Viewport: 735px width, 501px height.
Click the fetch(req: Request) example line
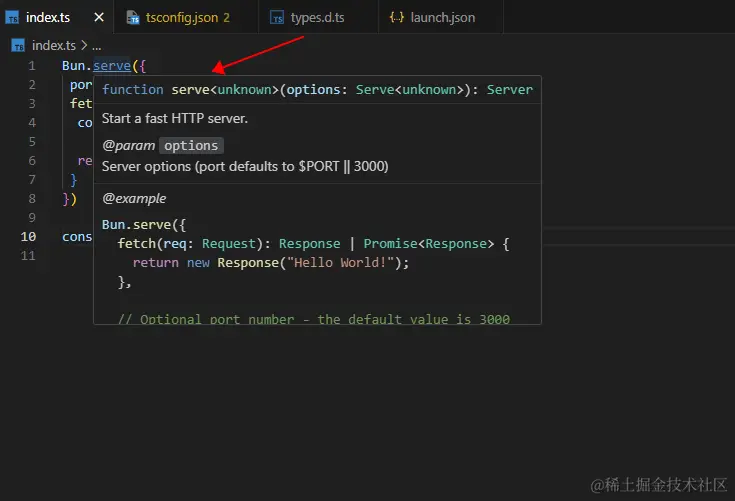[313, 244]
